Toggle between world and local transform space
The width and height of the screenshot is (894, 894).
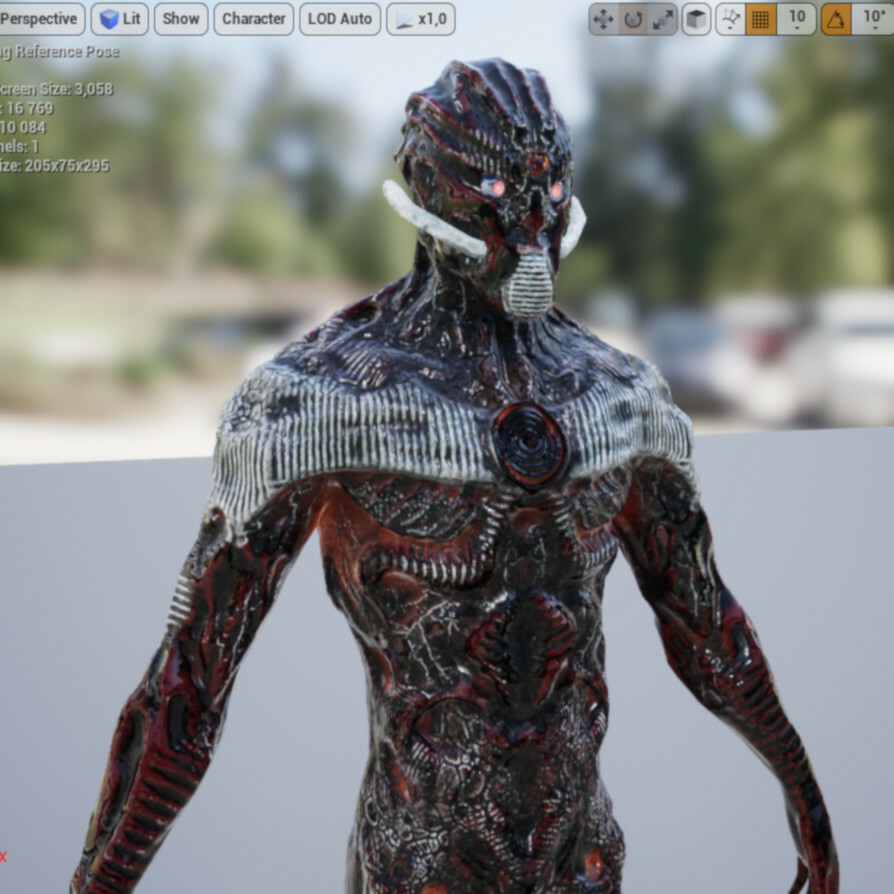(x=695, y=17)
